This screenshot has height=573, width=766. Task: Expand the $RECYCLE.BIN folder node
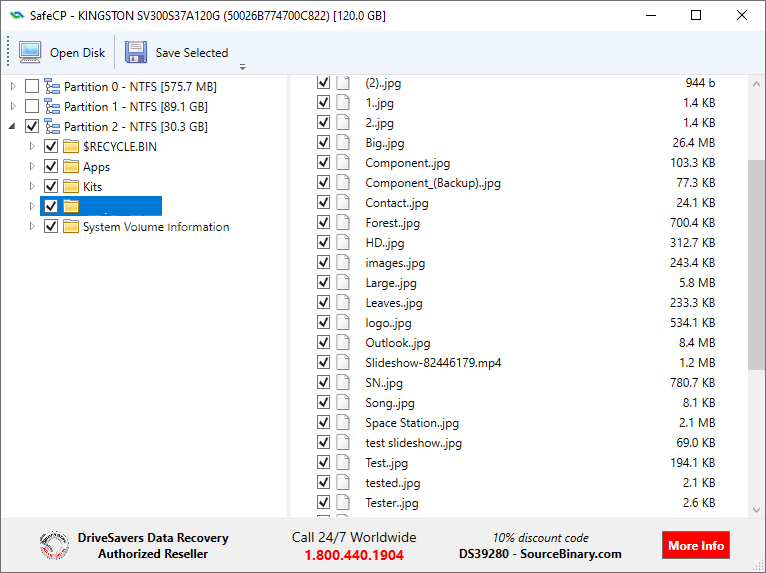pyautogui.click(x=32, y=147)
